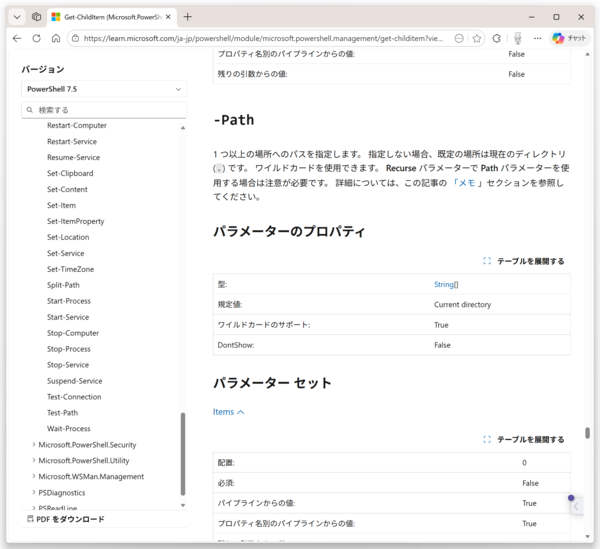Image resolution: width=600 pixels, height=549 pixels.
Task: Open the side feedback panel arrow
Action: [576, 507]
